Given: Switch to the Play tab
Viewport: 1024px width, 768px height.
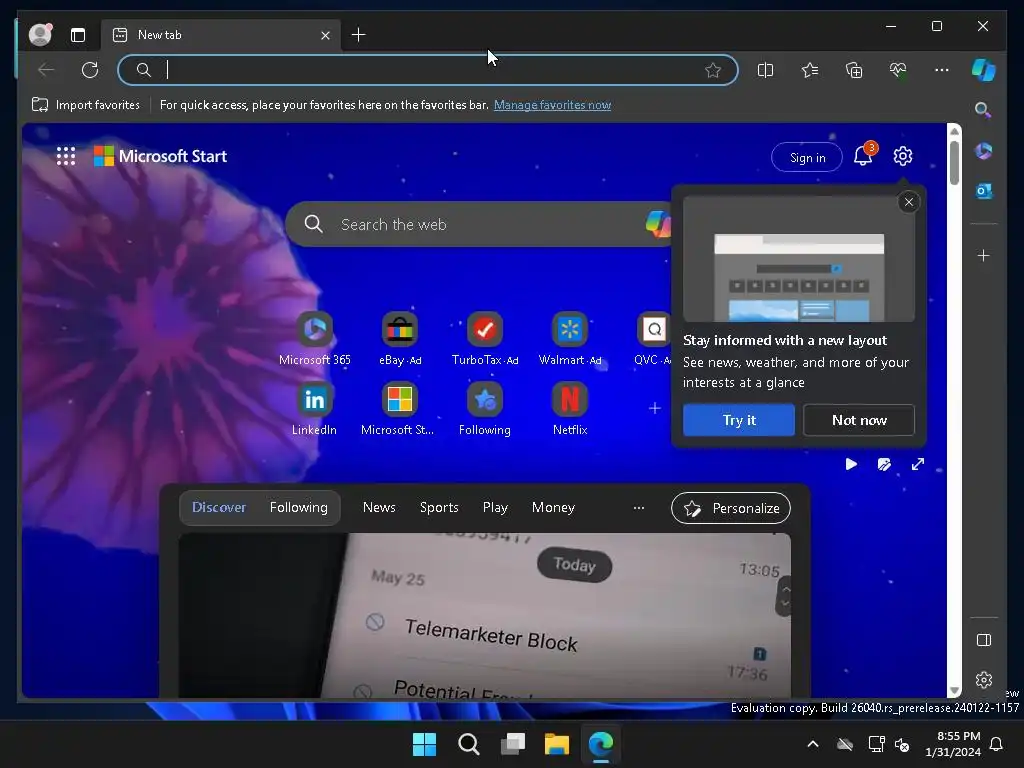Looking at the screenshot, I should click(495, 507).
